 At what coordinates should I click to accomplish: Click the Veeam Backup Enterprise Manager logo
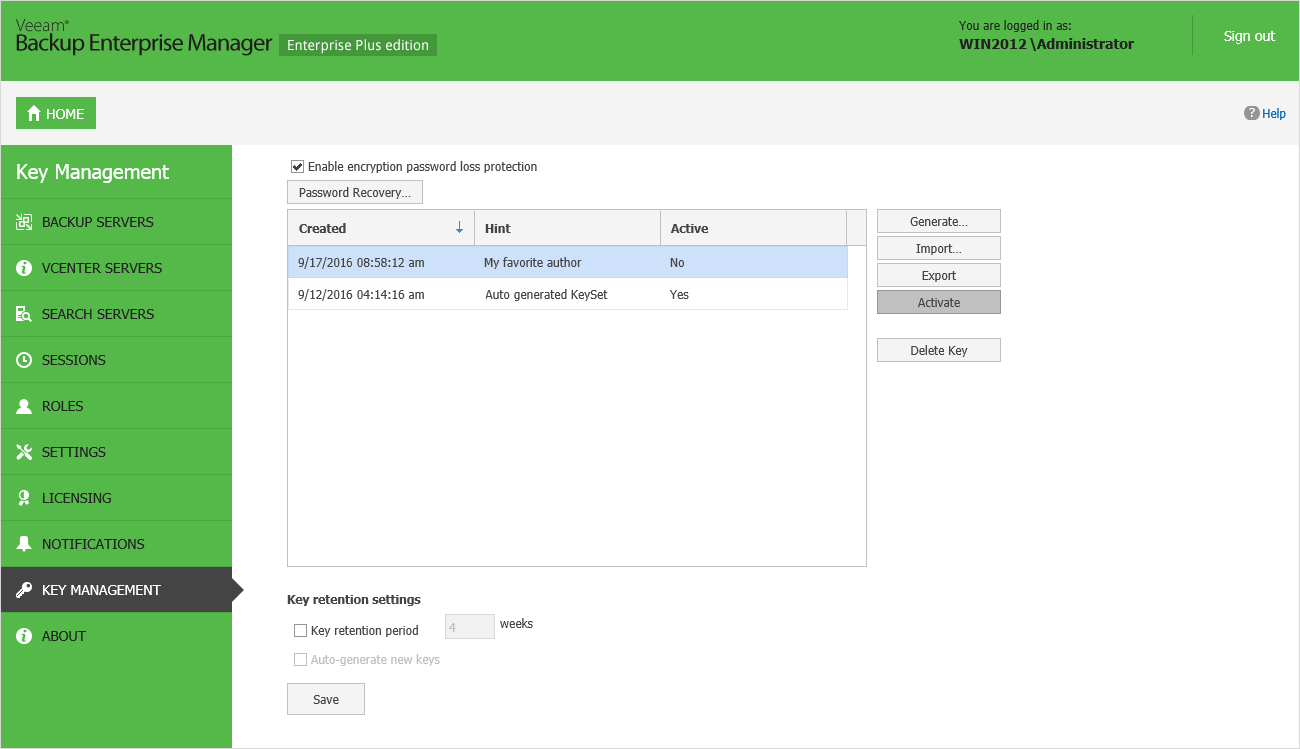tap(144, 37)
